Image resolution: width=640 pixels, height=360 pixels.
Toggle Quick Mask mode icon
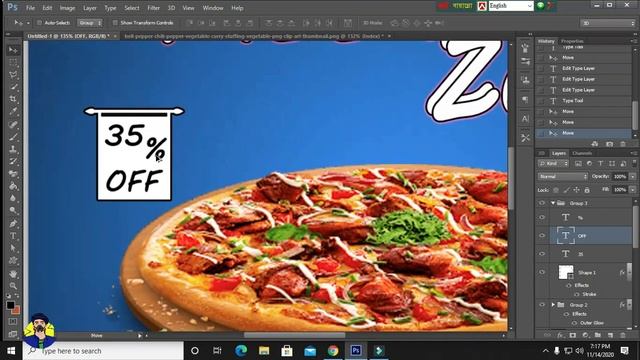click(13, 322)
